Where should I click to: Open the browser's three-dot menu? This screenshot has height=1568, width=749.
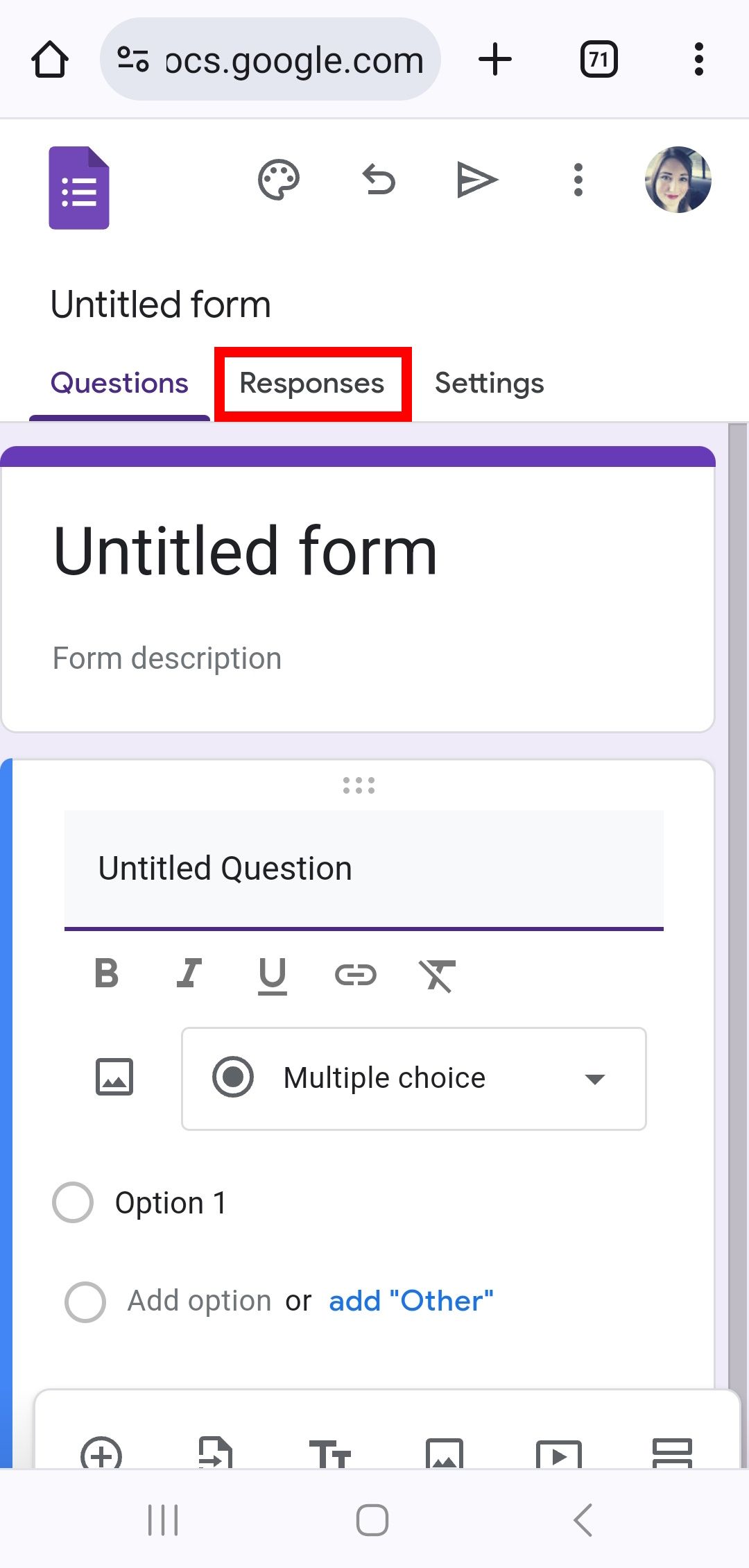698,60
